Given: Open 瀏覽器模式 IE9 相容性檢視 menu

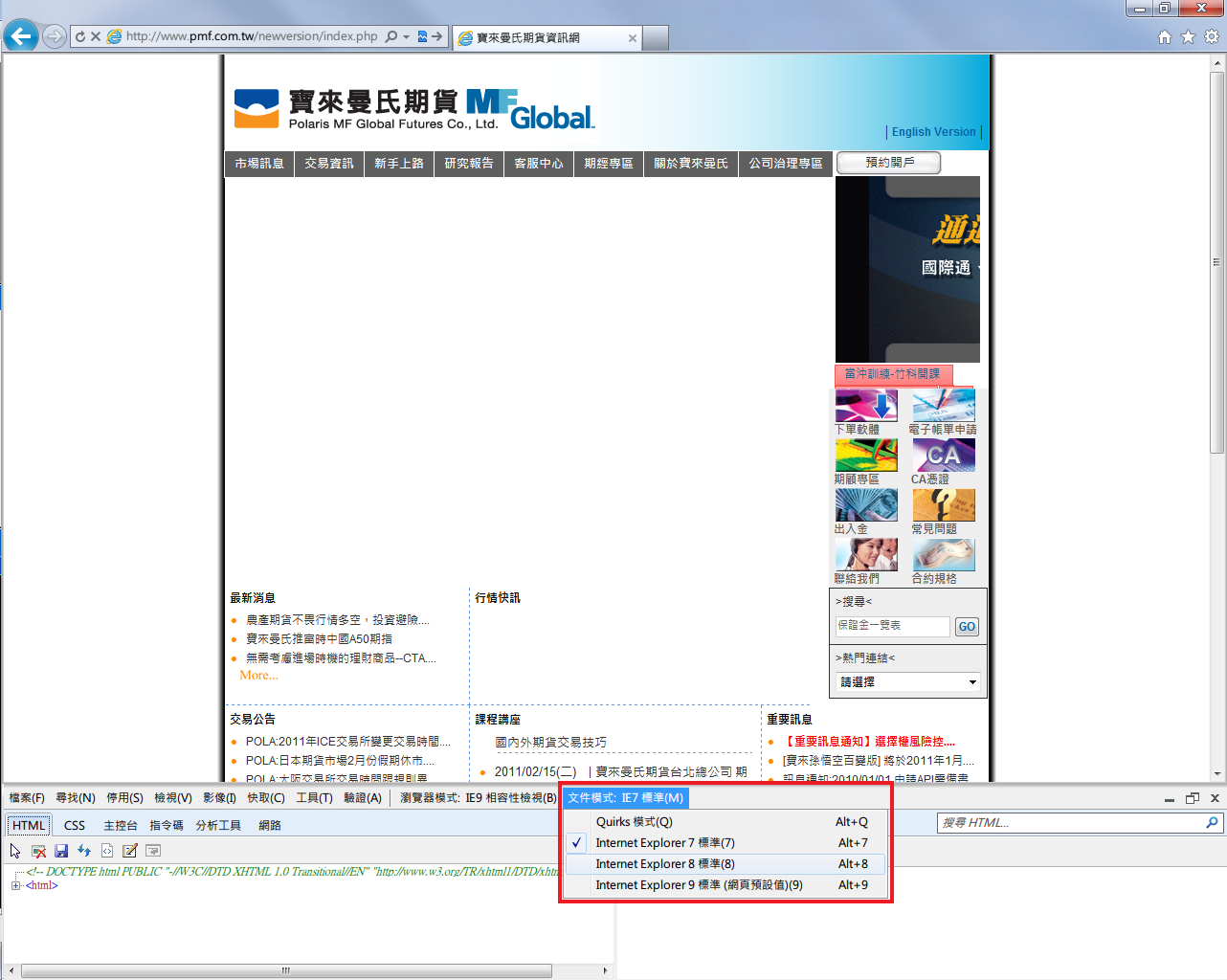Looking at the screenshot, I should (x=479, y=798).
